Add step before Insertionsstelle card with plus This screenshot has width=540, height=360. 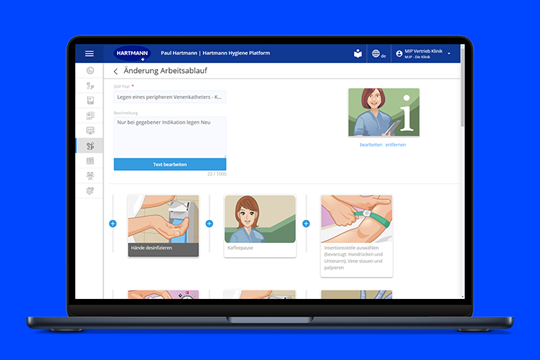coord(306,224)
